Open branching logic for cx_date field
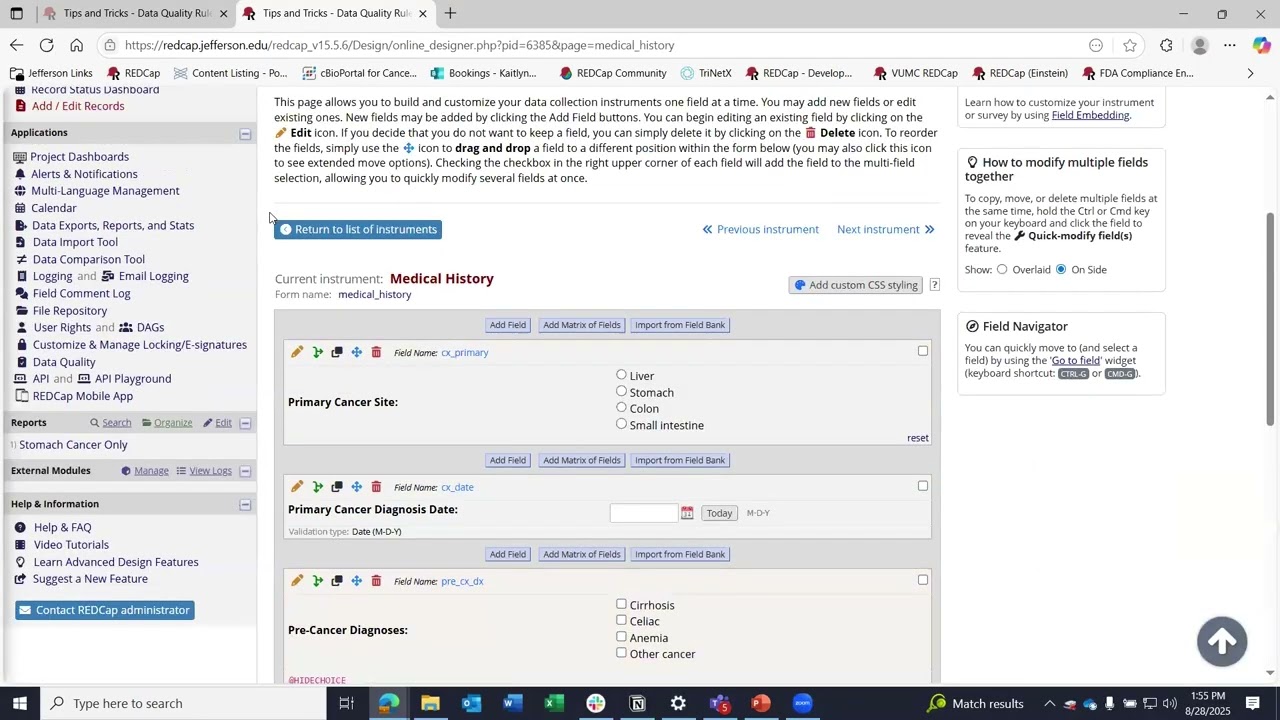The height and width of the screenshot is (720, 1280). [x=317, y=487]
